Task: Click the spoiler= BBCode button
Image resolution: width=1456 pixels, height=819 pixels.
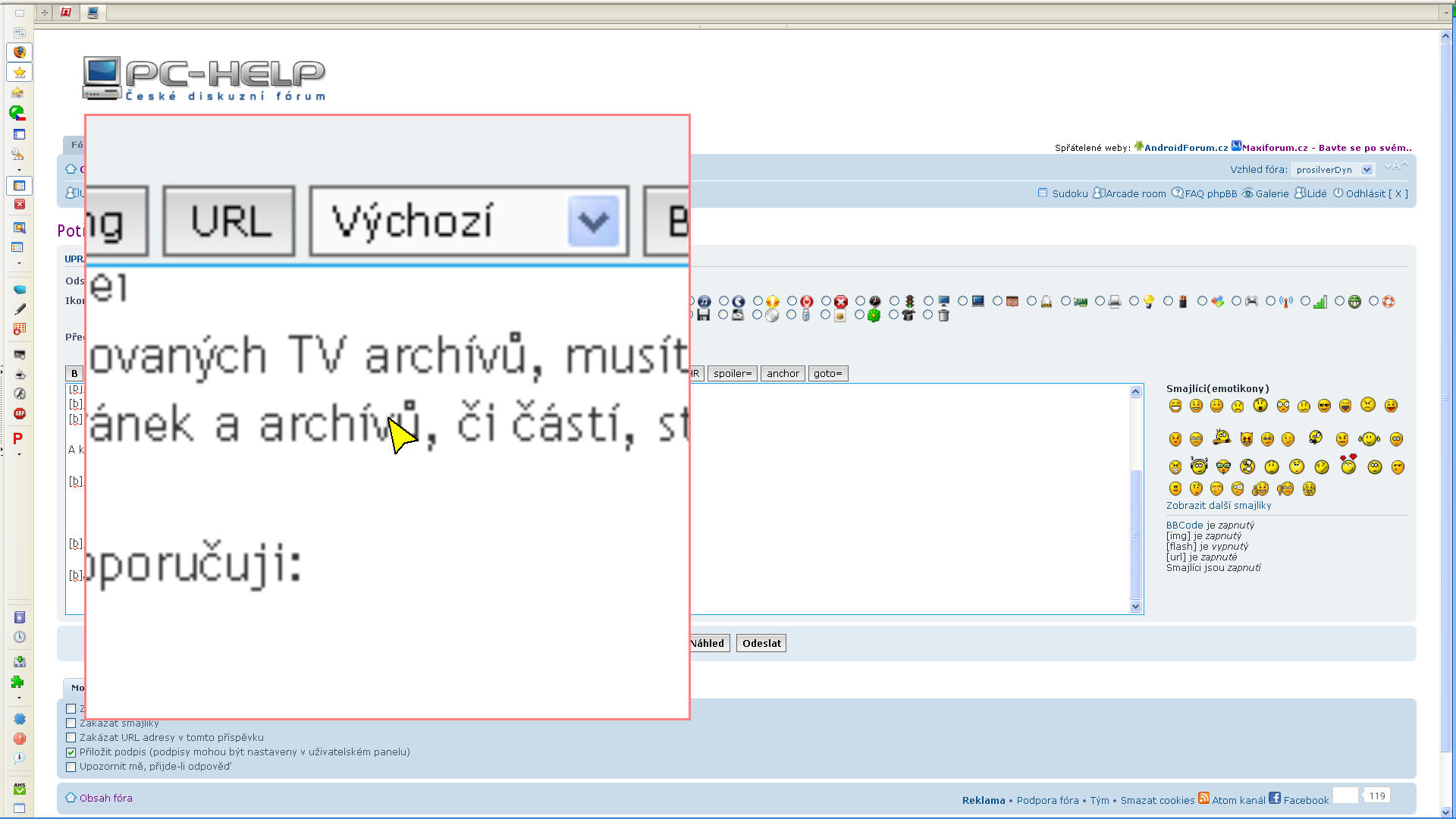Action: tap(733, 373)
